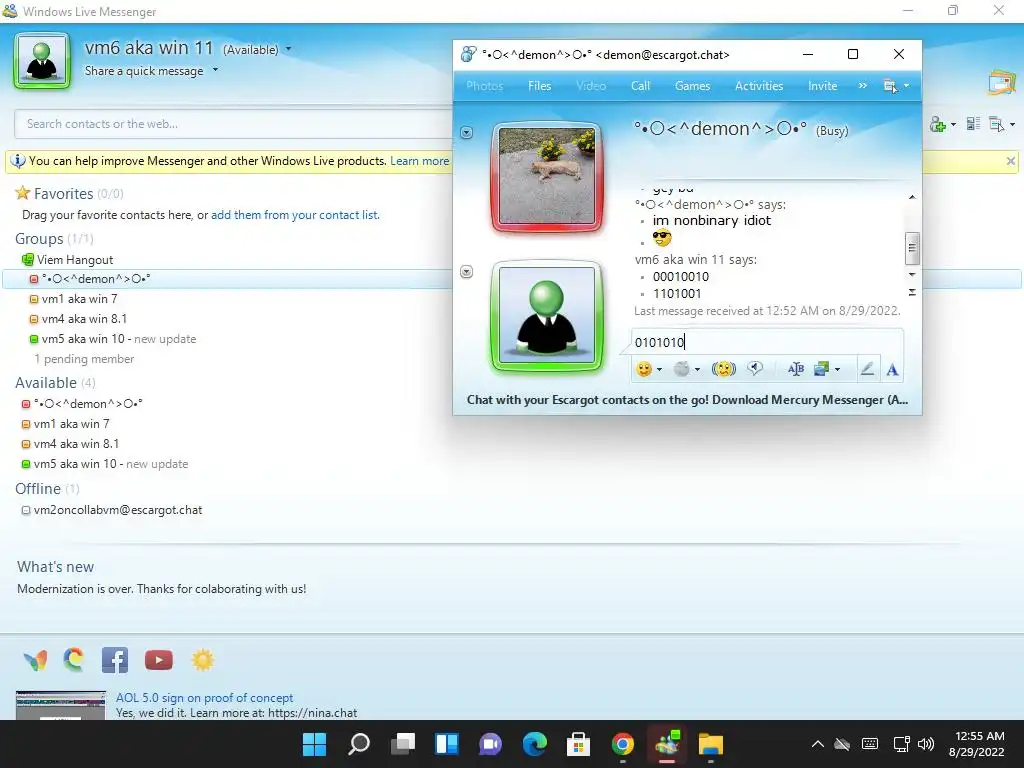Click main window profile avatar picture
Screen dimensions: 1024x768
(42, 60)
